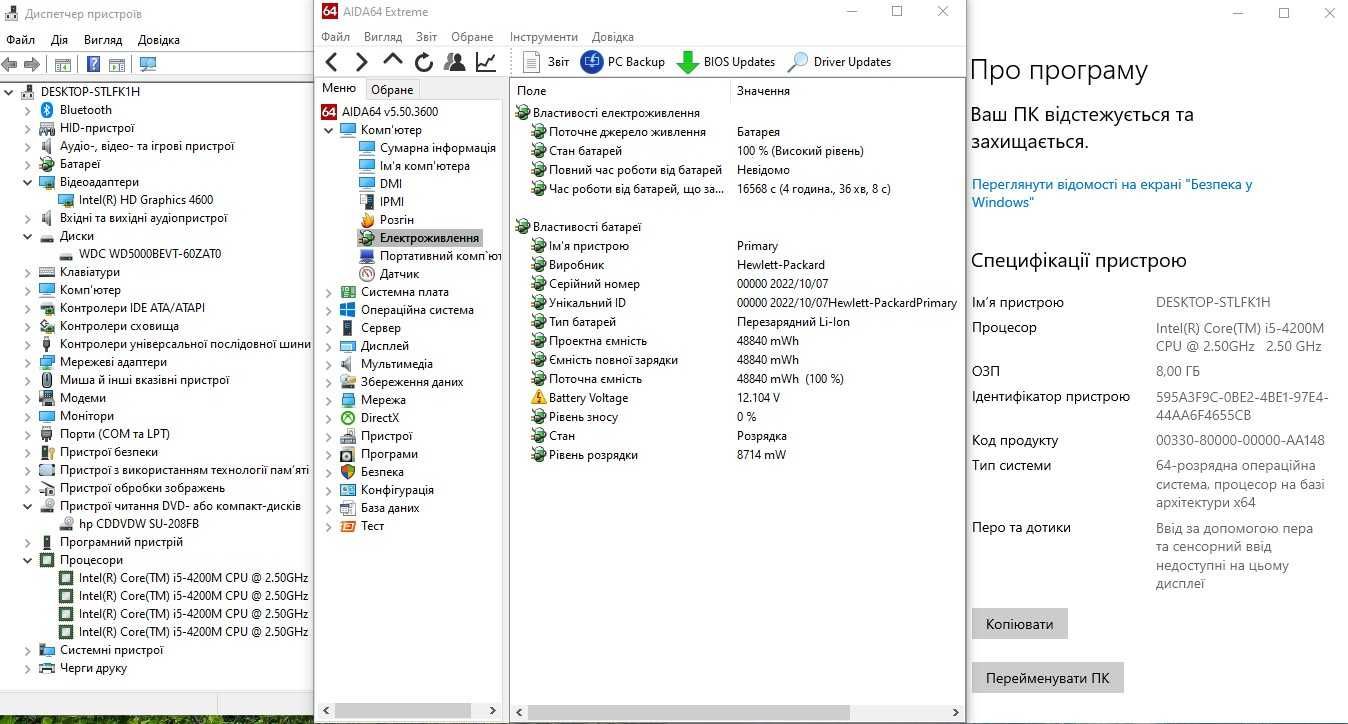Open the AIDA64 user/manage icon
Viewport: 1348px width, 724px height.
click(x=455, y=62)
